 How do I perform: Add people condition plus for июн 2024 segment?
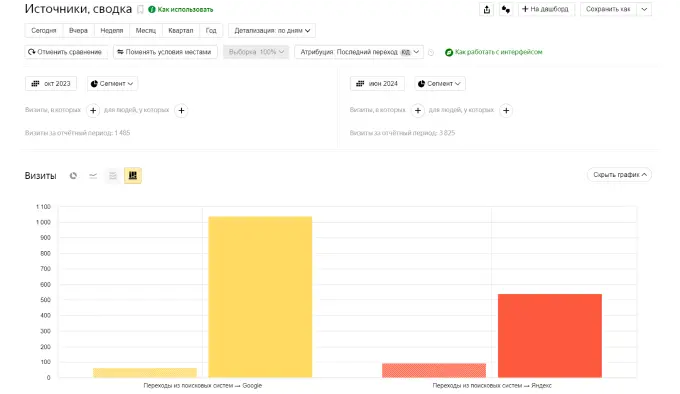506,111
